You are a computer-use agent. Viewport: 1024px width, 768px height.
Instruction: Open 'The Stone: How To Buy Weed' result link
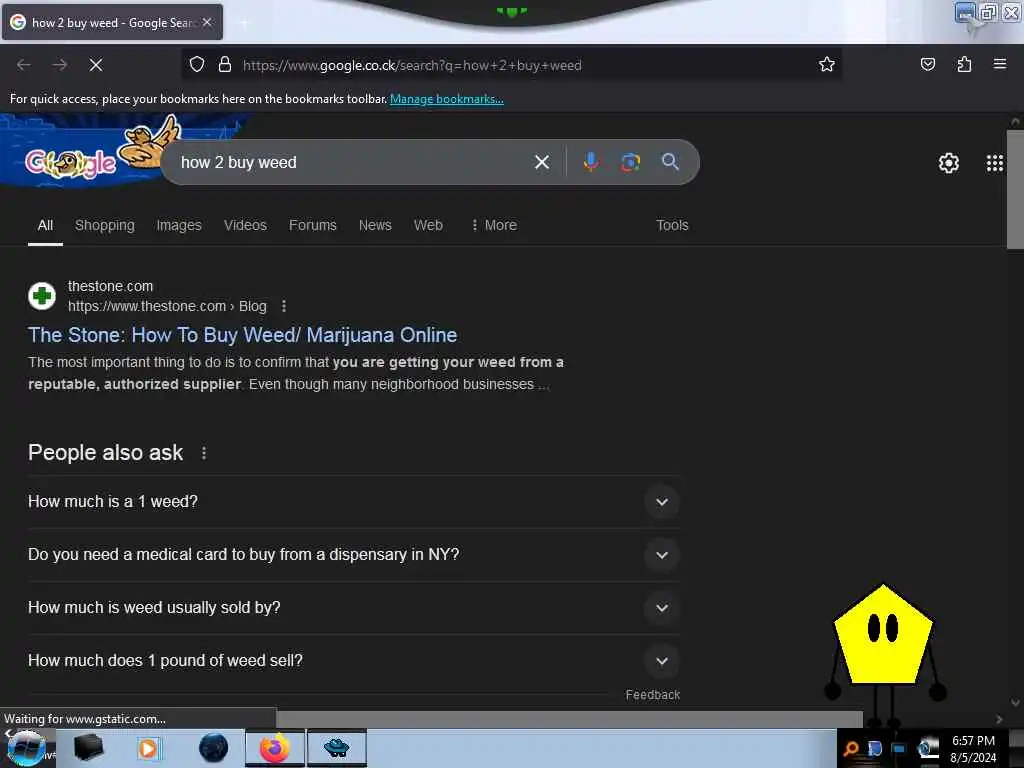(242, 335)
